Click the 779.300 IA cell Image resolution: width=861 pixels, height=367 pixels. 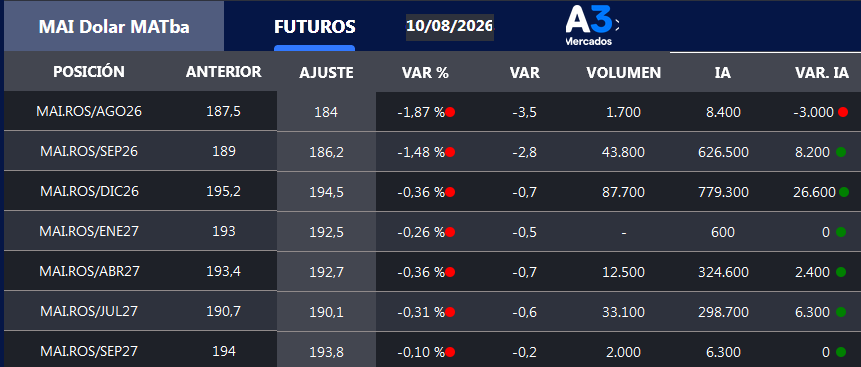pyautogui.click(x=723, y=192)
